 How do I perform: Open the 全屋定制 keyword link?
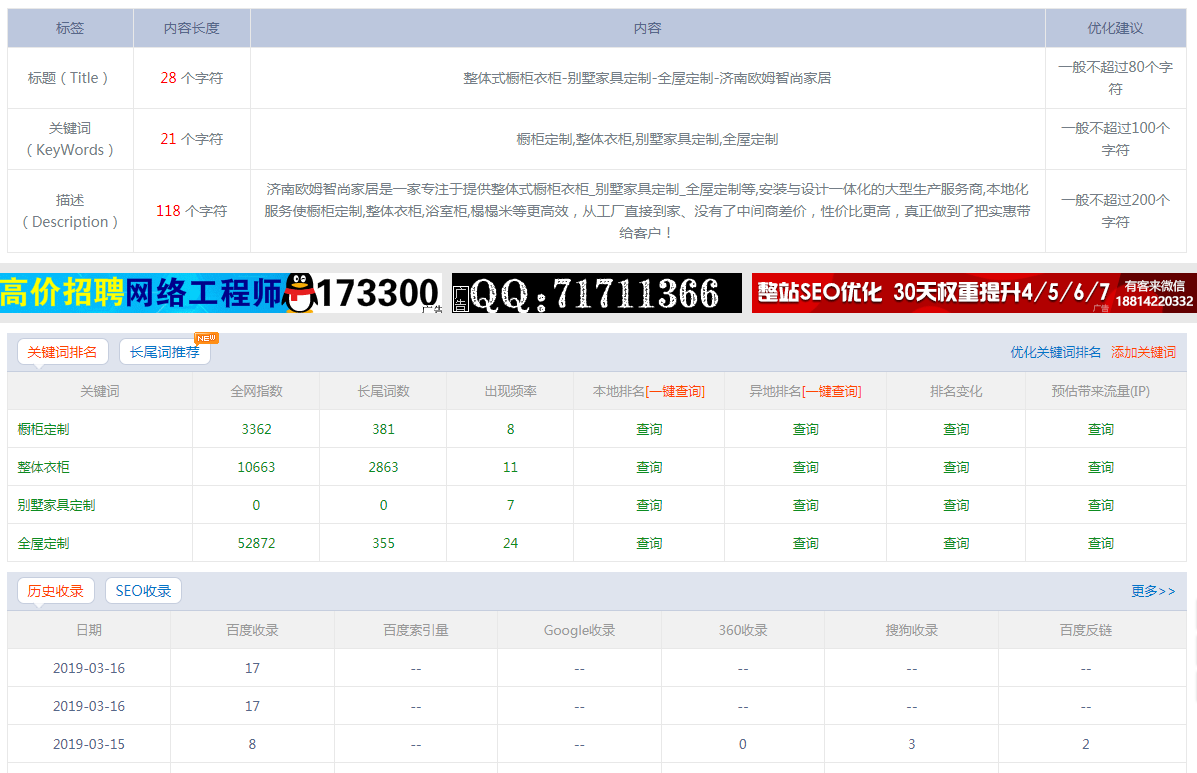point(44,543)
